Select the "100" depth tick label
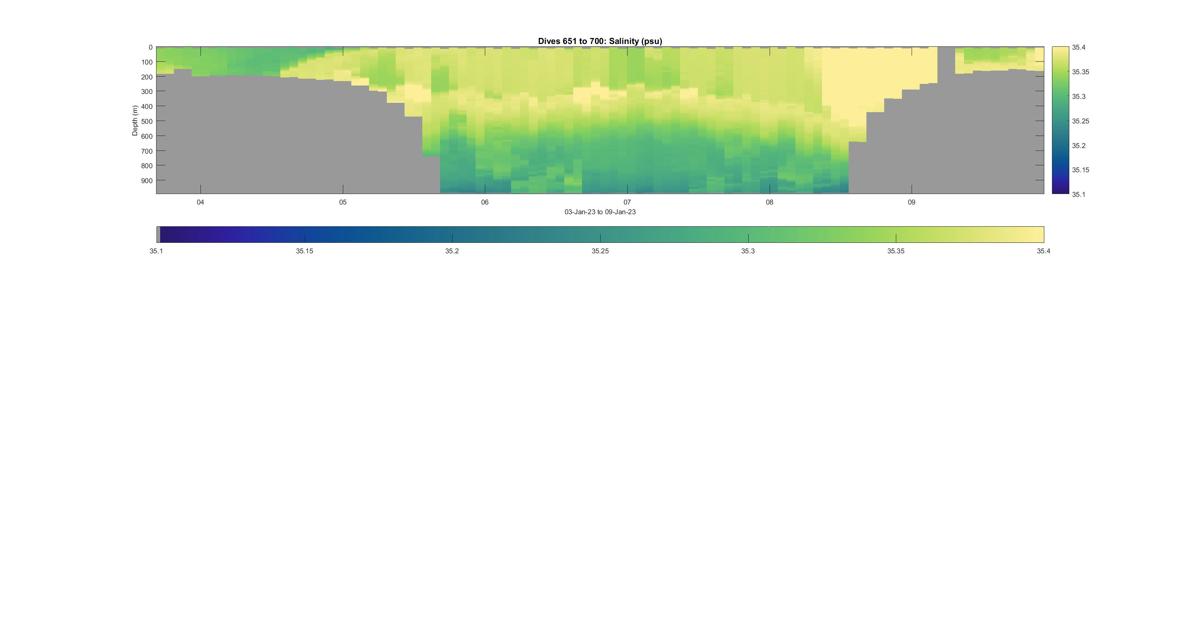Image resolution: width=1200 pixels, height=622 pixels. 146,62
